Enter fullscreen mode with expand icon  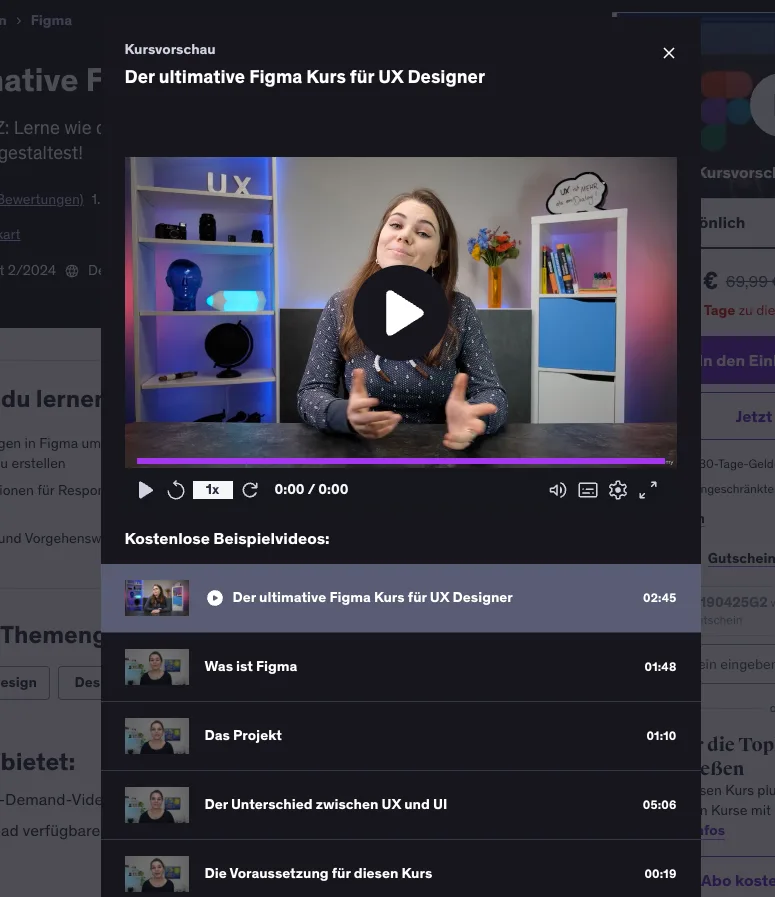pyautogui.click(x=648, y=490)
